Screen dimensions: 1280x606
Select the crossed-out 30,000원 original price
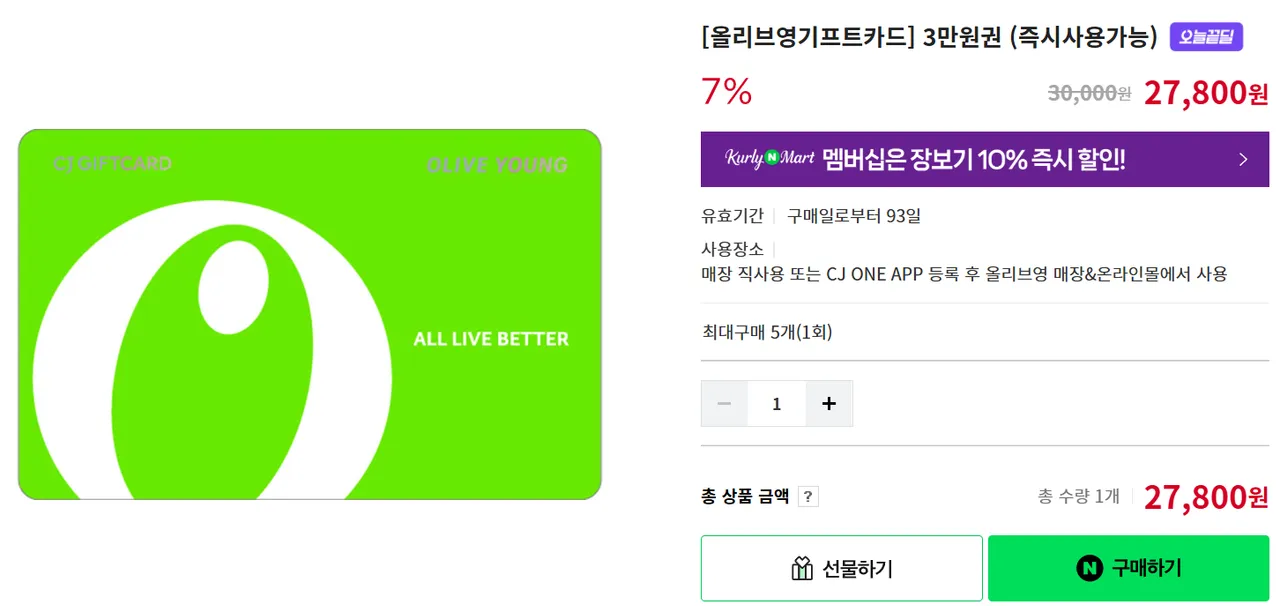pyautogui.click(x=1088, y=93)
